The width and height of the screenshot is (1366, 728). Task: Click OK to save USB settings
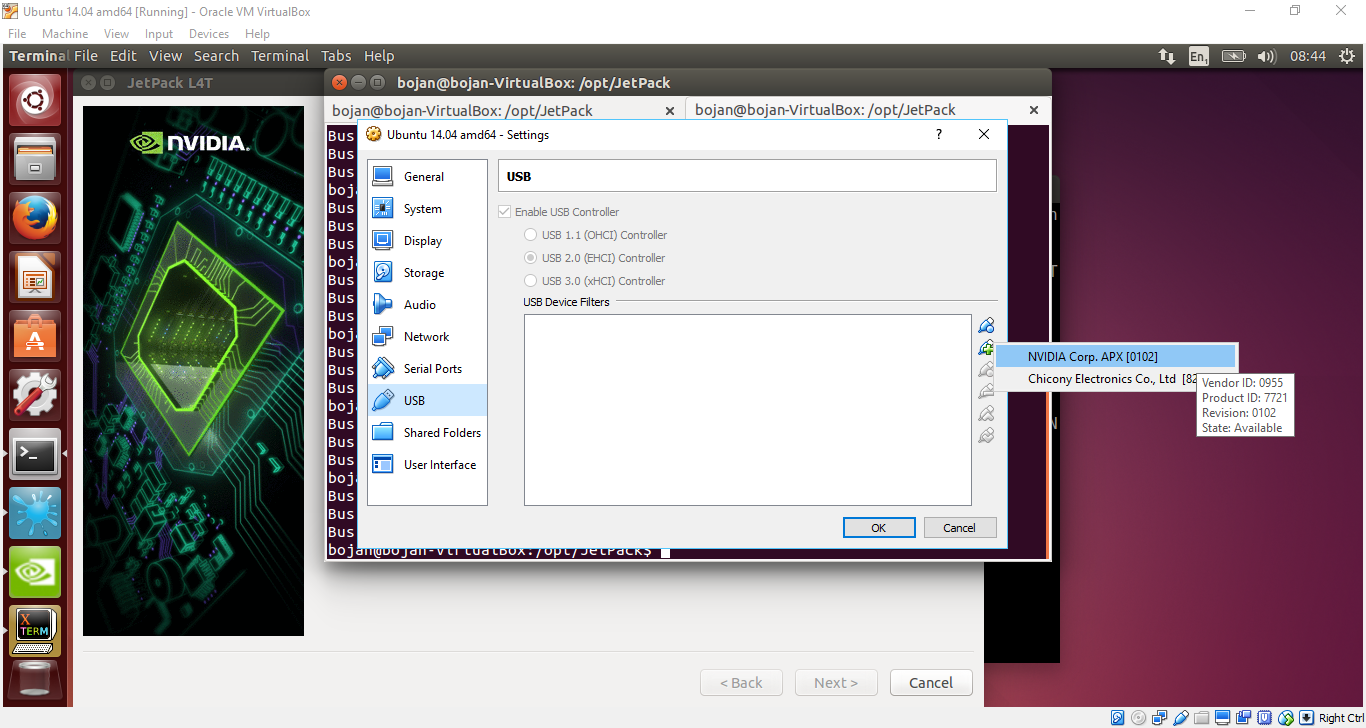click(x=879, y=527)
